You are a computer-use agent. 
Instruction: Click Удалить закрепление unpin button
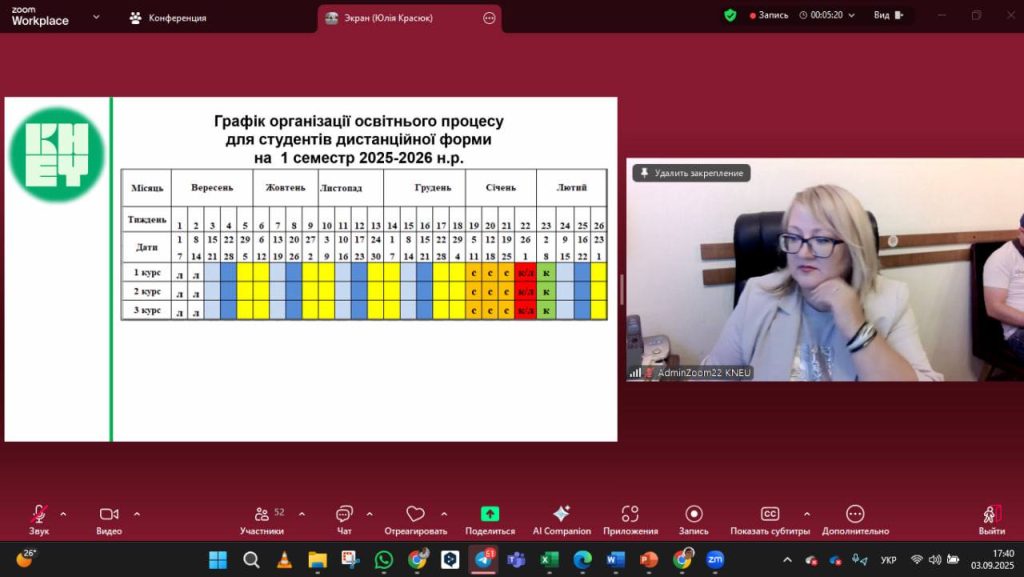692,173
